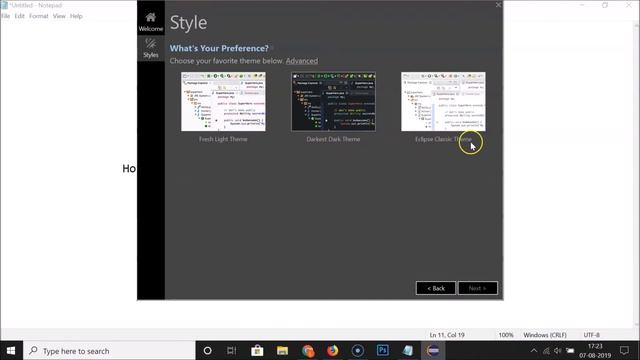Open Firefox from taskbar
This screenshot has width=640, height=360.
333,351
